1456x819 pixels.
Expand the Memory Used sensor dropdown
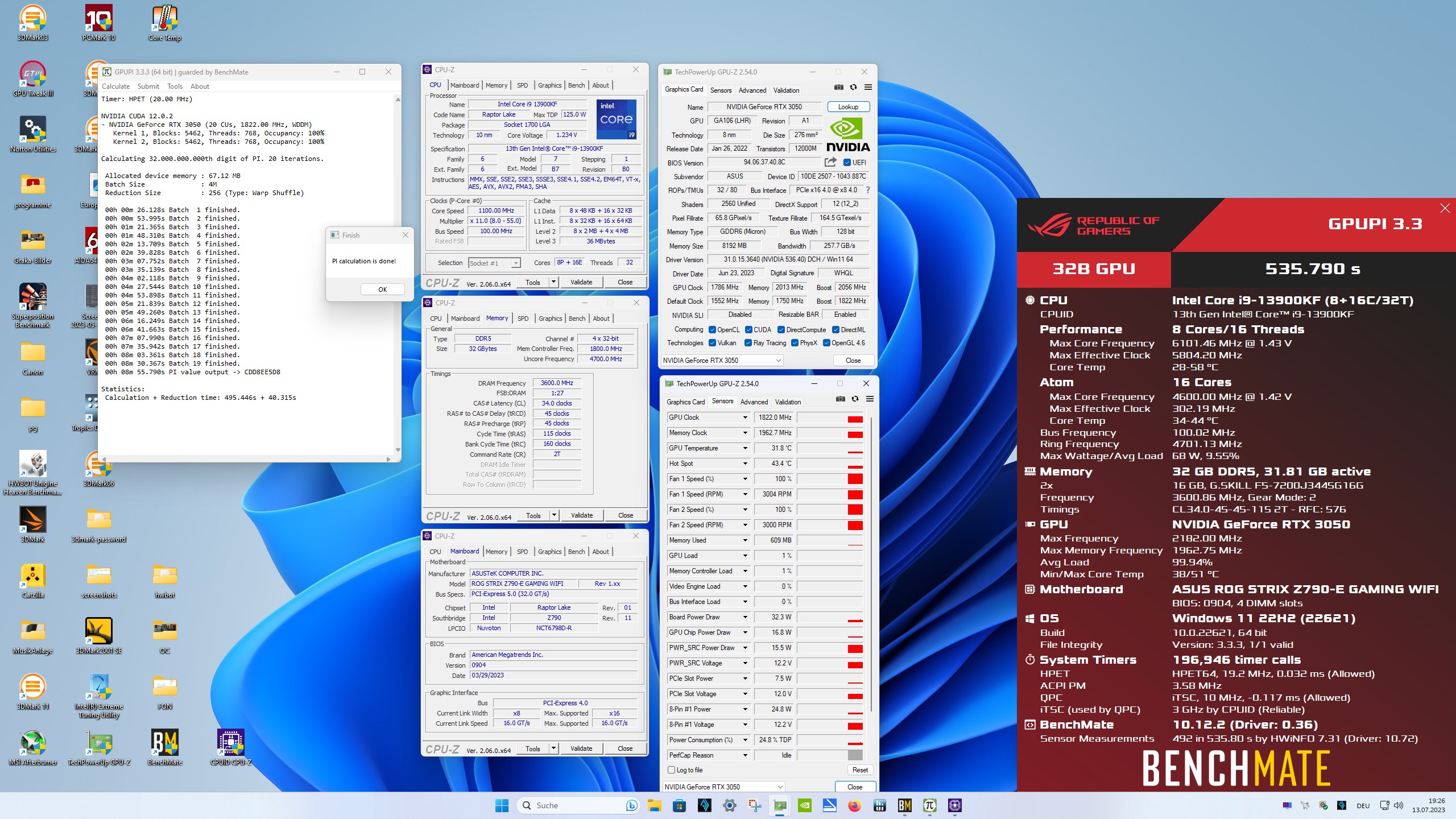pyautogui.click(x=745, y=540)
